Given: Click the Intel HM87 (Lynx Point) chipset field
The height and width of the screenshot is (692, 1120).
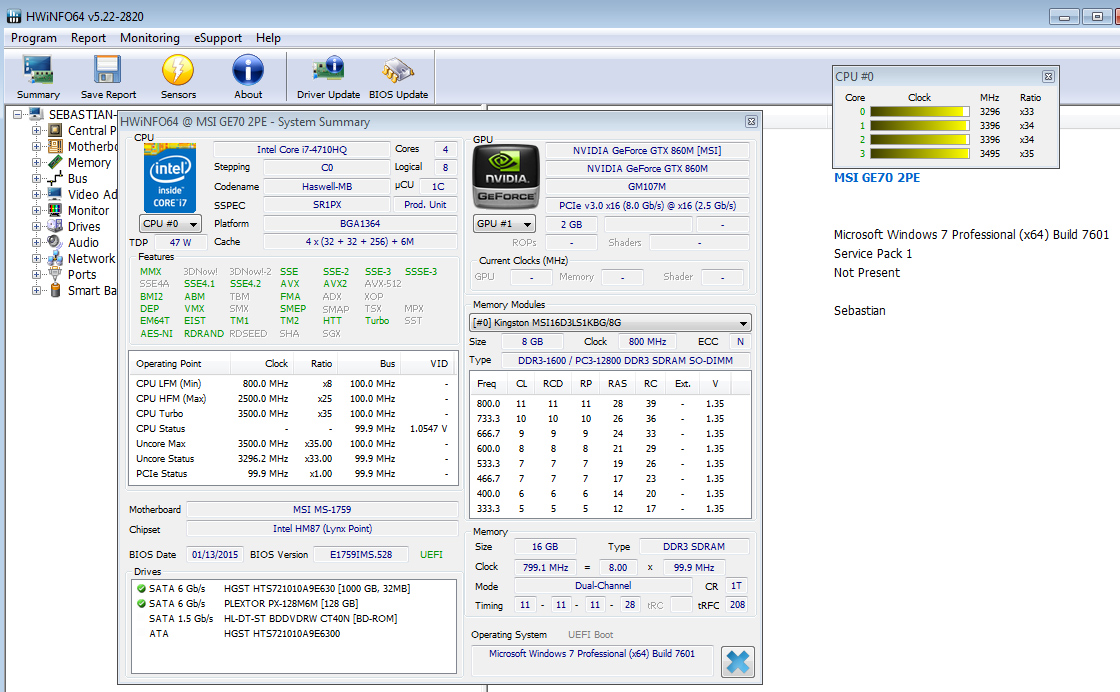Looking at the screenshot, I should (x=321, y=528).
